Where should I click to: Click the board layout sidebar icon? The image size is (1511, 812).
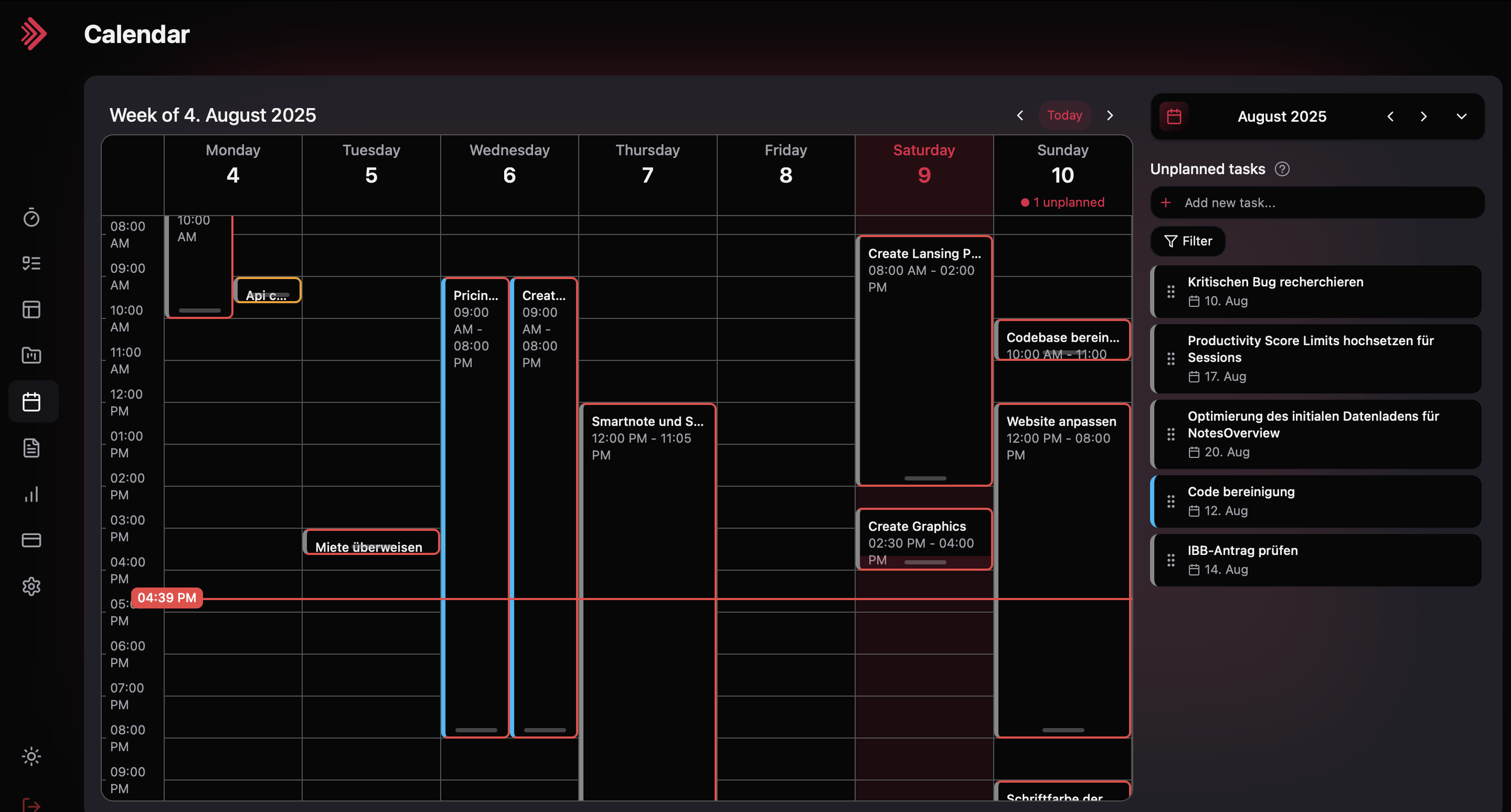click(x=31, y=309)
